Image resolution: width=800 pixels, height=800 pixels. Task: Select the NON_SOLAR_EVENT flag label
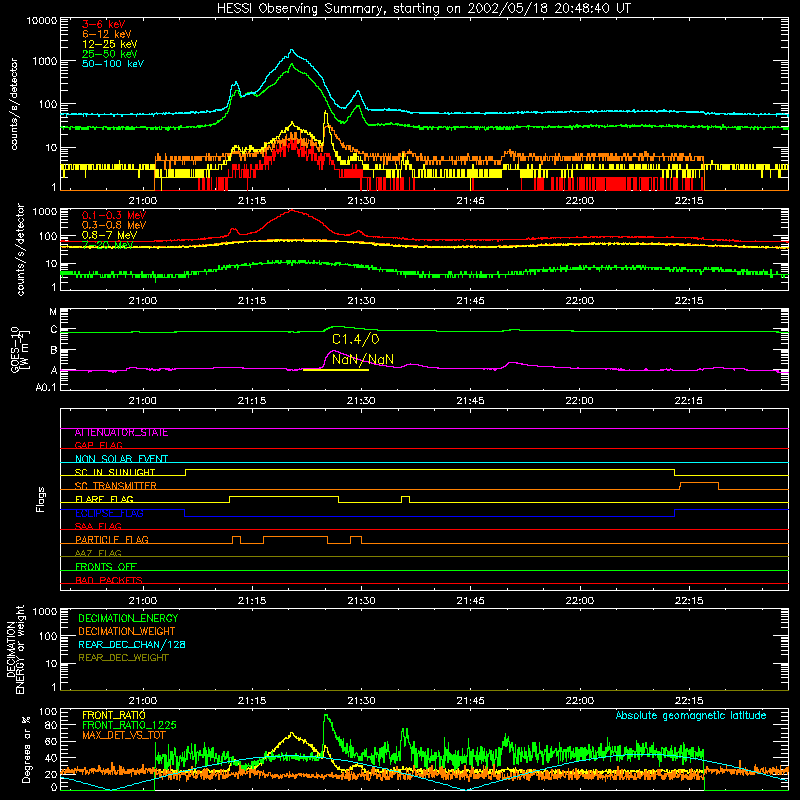tap(121, 459)
